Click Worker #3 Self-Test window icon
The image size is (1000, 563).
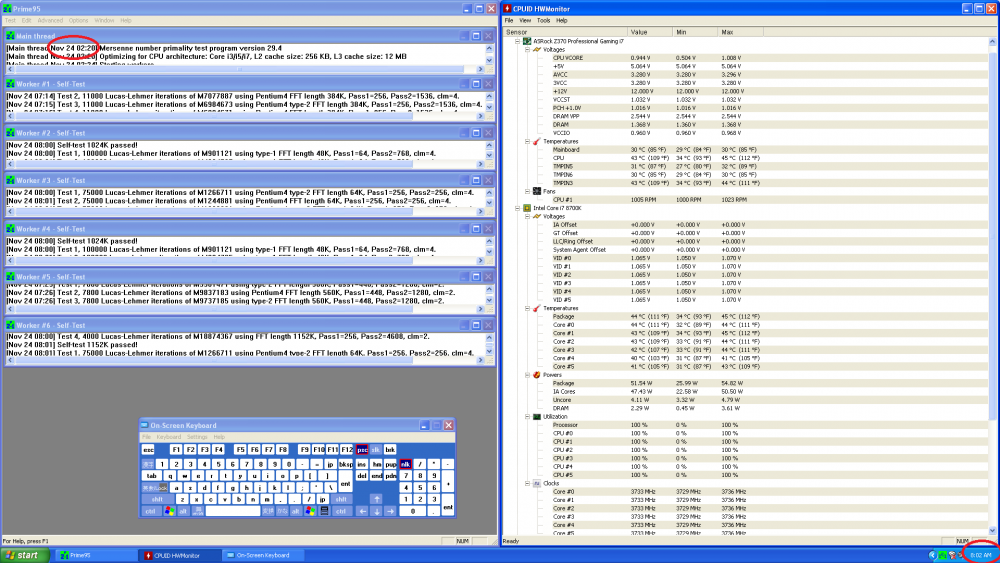pos(10,180)
